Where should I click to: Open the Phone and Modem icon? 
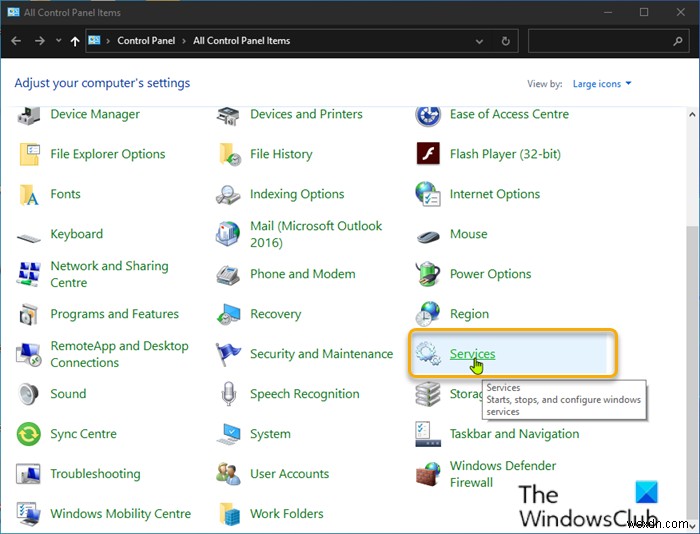point(228,275)
